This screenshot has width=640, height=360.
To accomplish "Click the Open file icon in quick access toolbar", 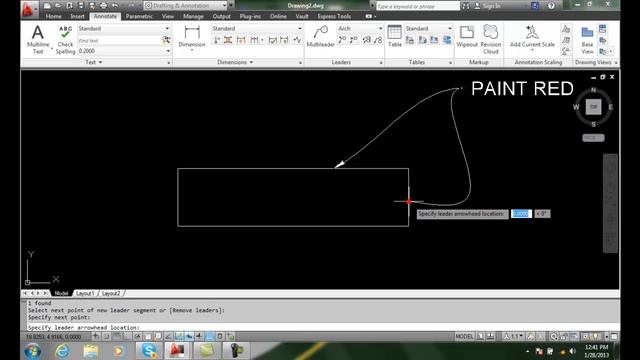I will [58, 6].
